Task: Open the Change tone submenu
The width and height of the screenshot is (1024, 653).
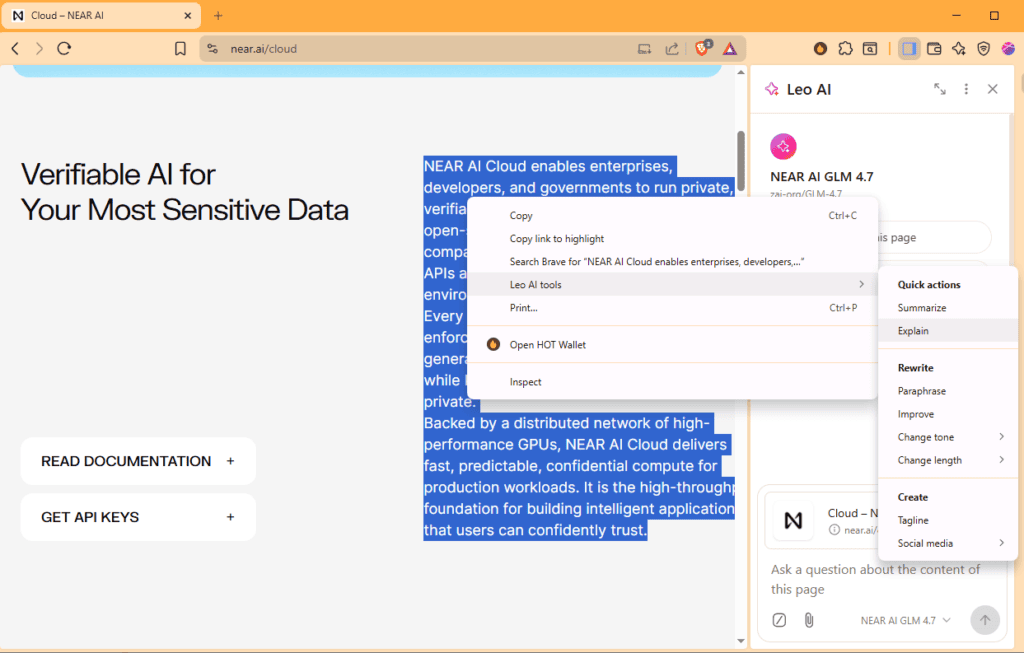Action: coord(944,437)
